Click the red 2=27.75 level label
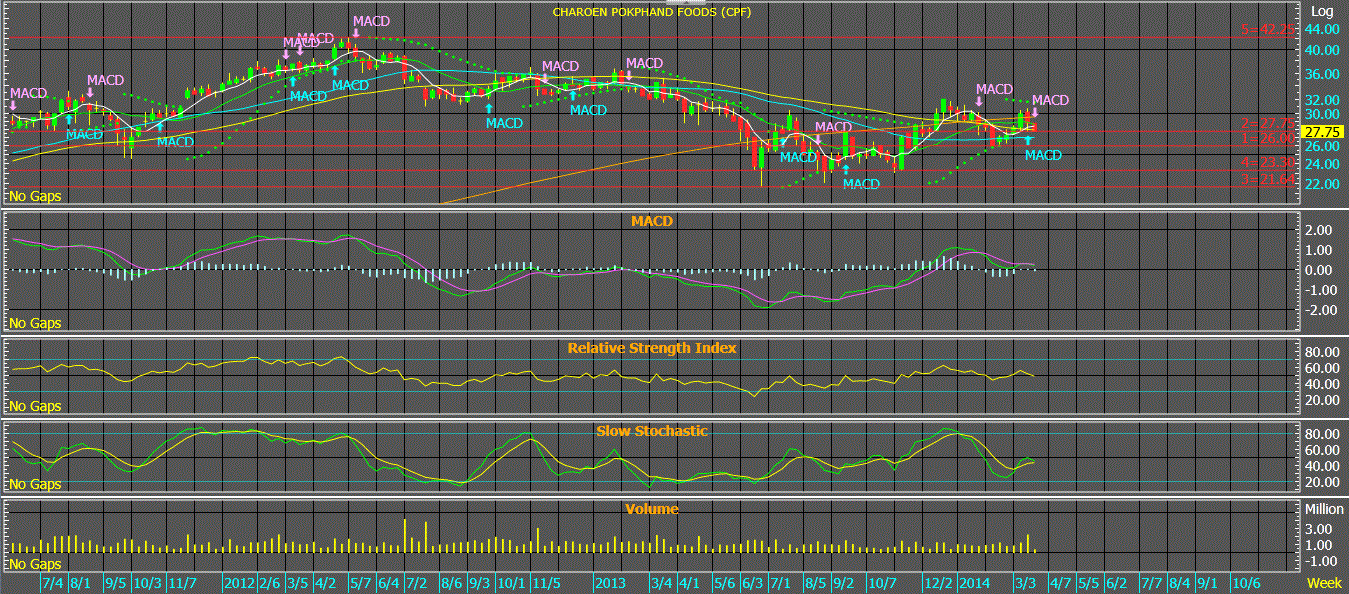 (1268, 122)
